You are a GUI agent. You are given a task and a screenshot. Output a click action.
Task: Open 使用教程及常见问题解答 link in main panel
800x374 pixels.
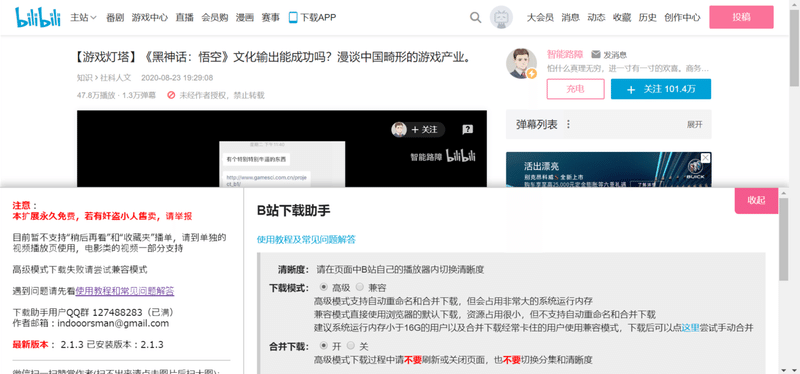(306, 239)
